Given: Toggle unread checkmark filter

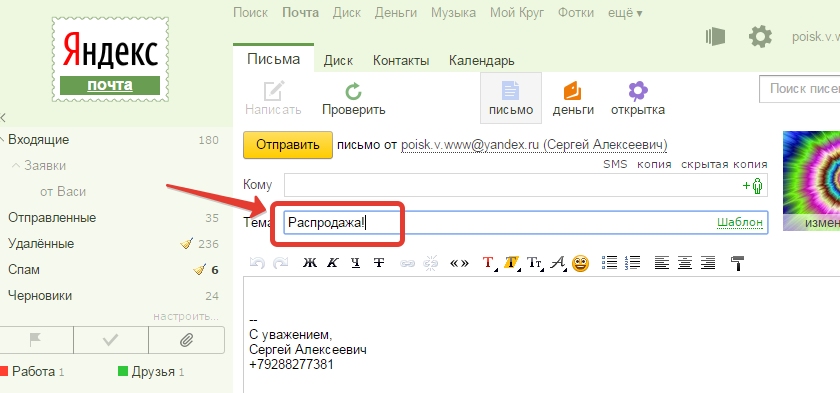Looking at the screenshot, I should [x=110, y=340].
